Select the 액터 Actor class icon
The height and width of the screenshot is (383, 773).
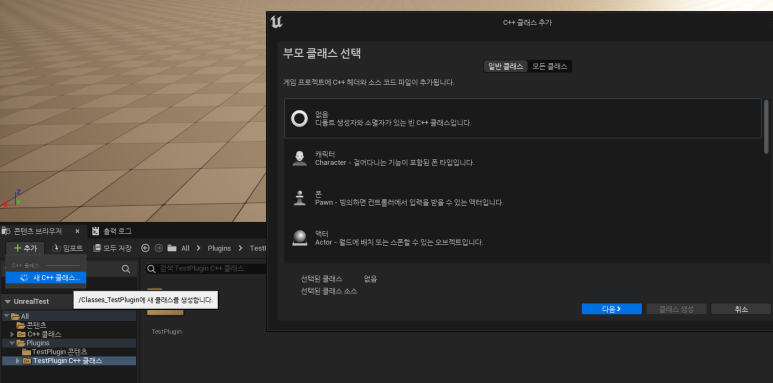pyautogui.click(x=299, y=238)
